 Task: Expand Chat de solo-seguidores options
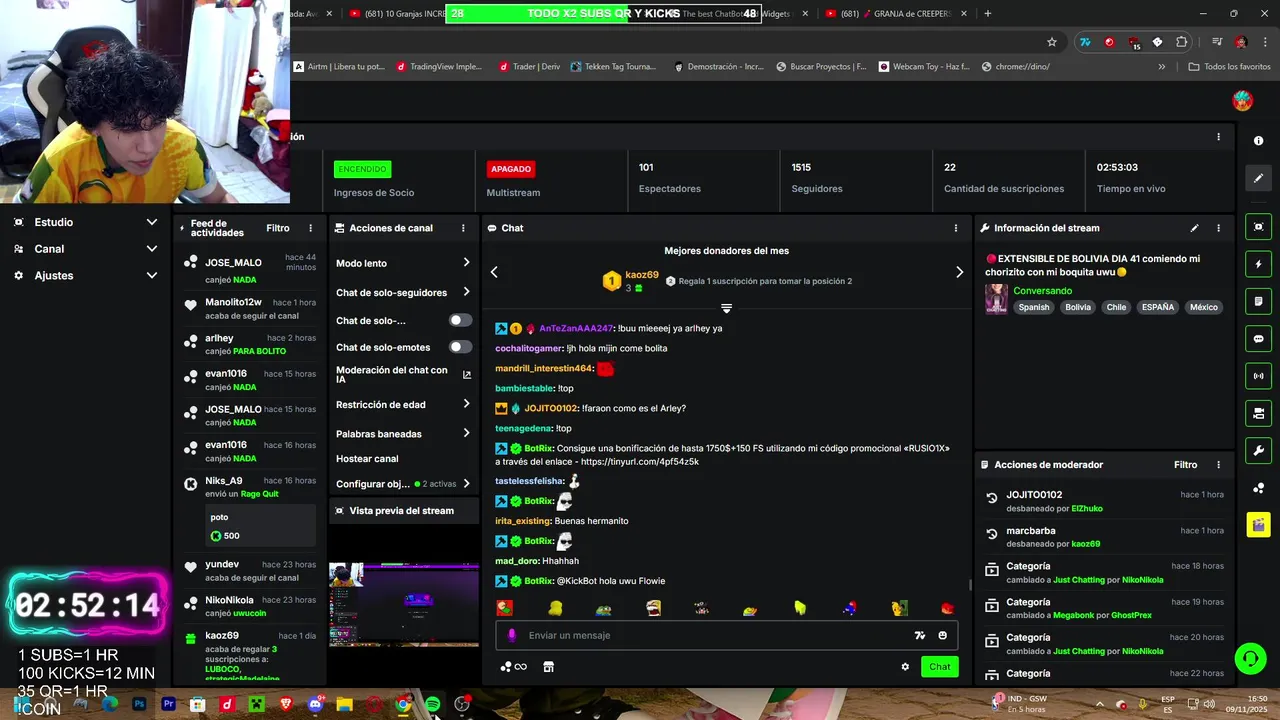pos(403,293)
